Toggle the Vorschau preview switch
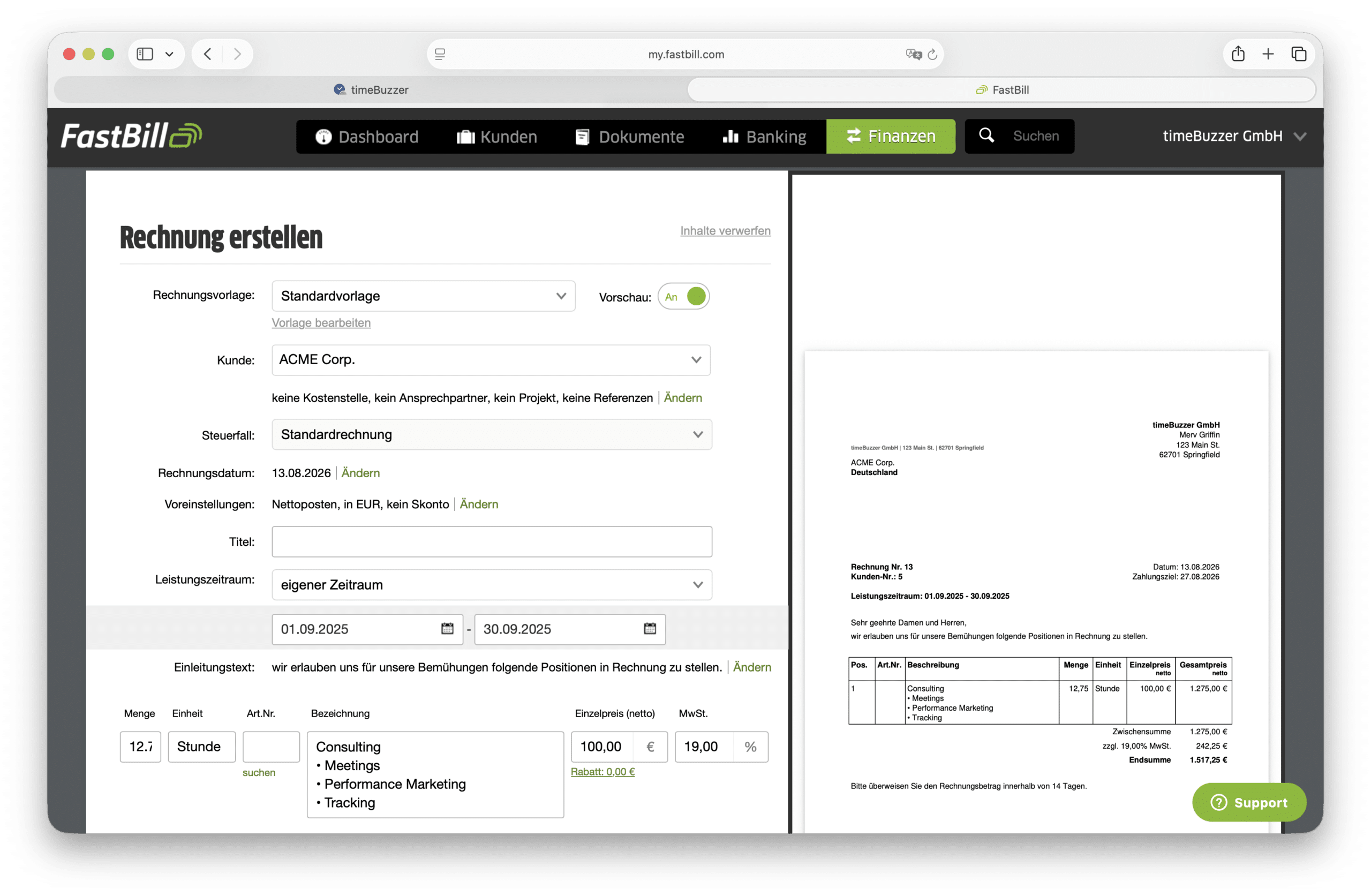 coord(684,297)
